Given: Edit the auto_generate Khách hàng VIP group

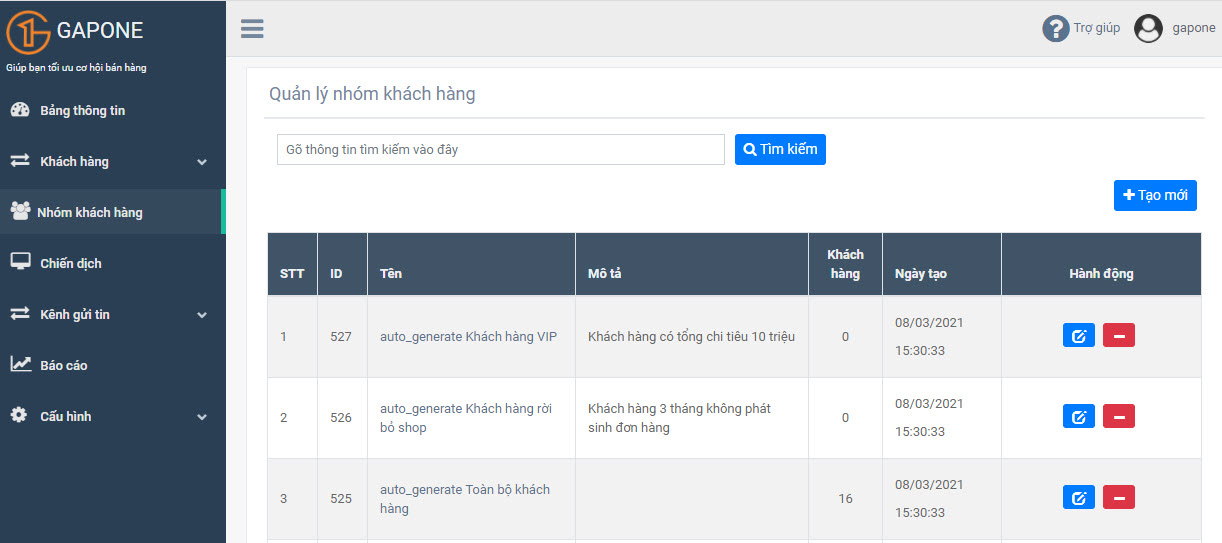Looking at the screenshot, I should [1078, 336].
